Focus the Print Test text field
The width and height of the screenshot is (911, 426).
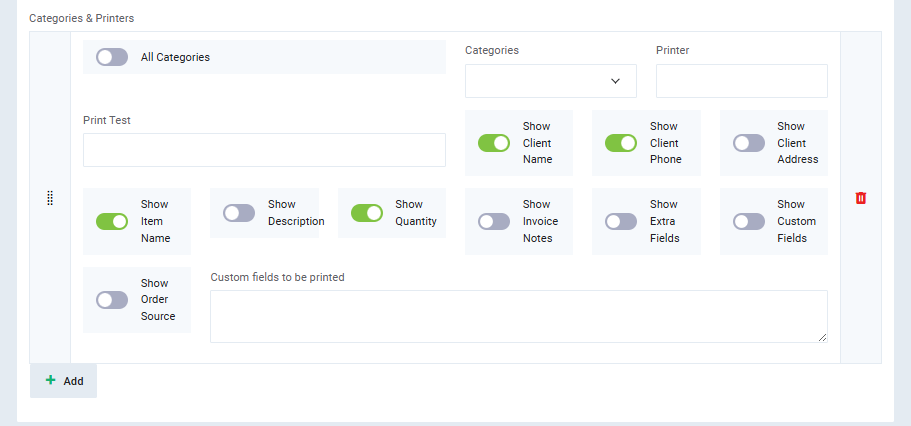coord(264,150)
